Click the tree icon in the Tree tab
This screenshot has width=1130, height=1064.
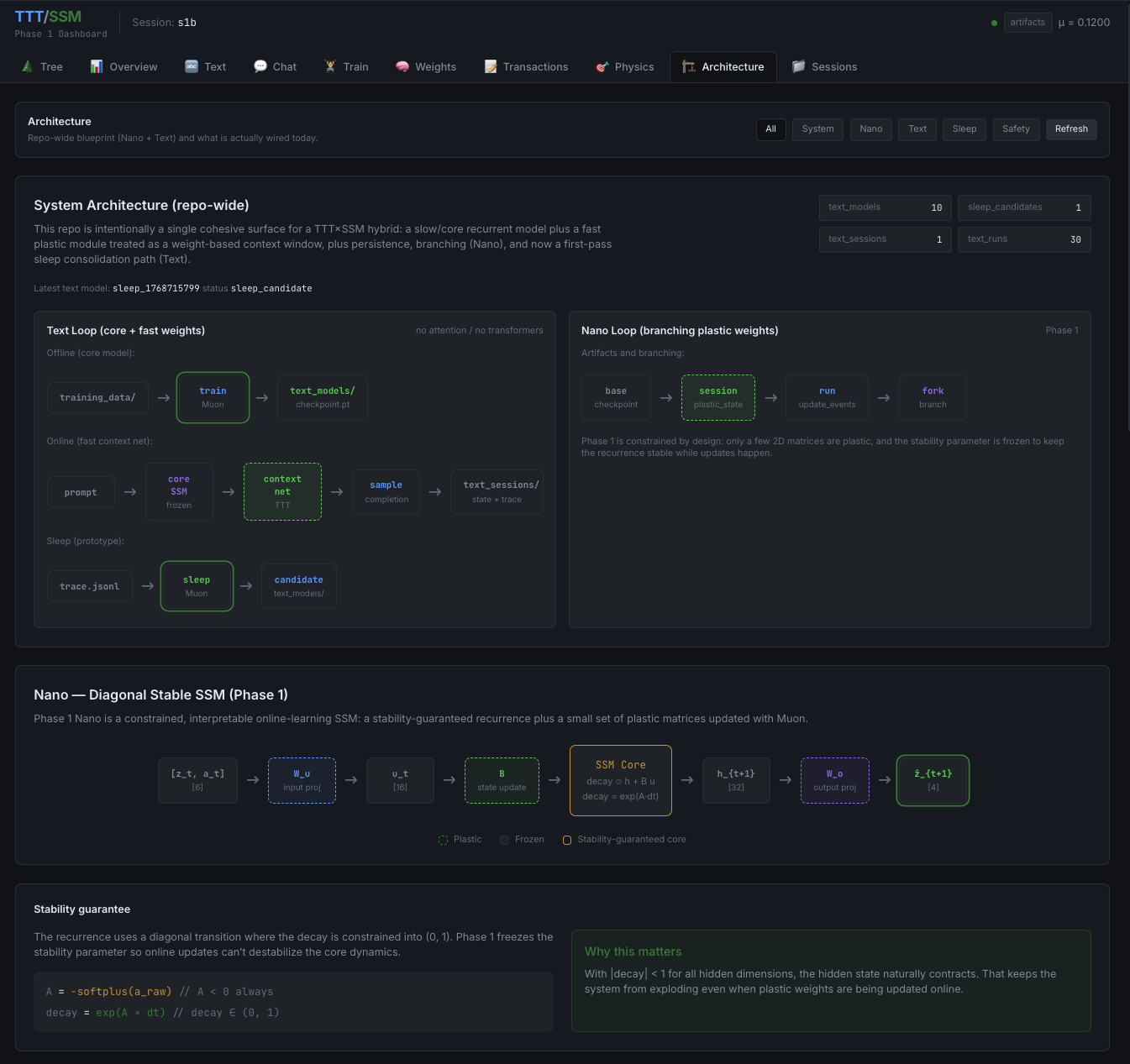pos(28,66)
